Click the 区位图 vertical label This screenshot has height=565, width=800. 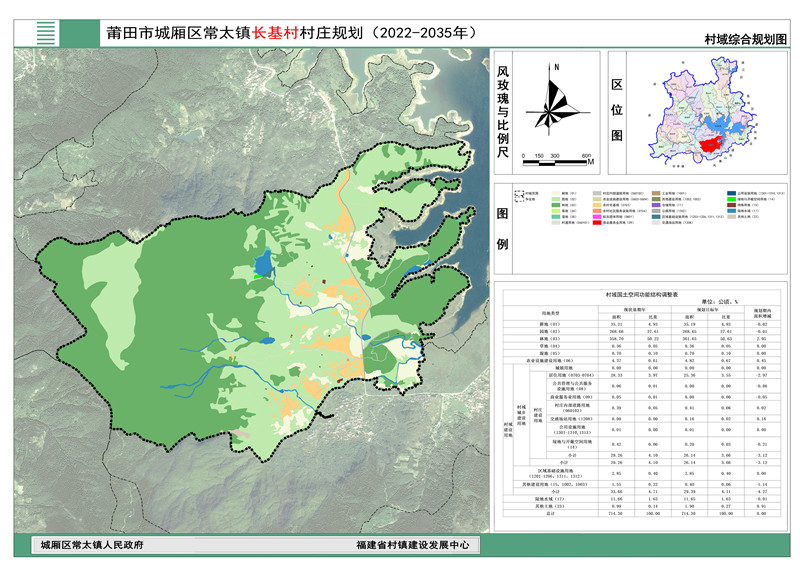(x=617, y=112)
